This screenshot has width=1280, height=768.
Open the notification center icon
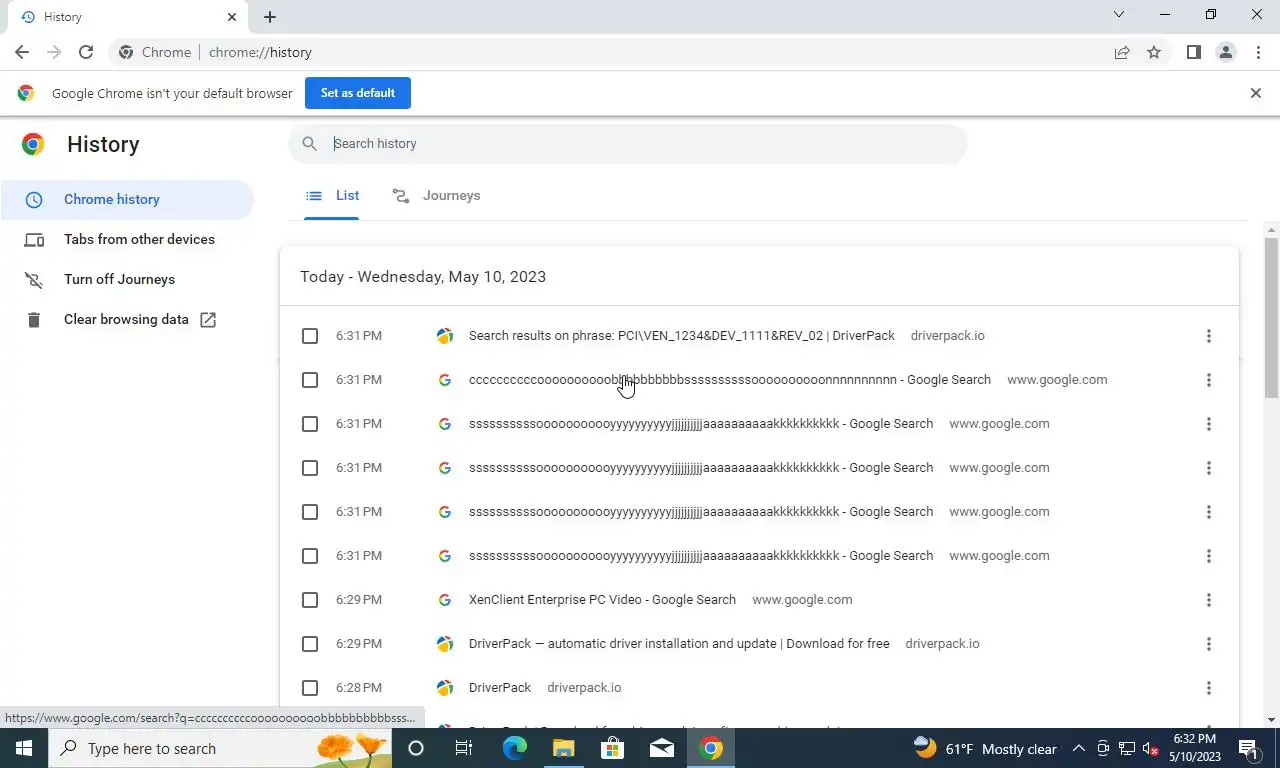tap(1248, 748)
